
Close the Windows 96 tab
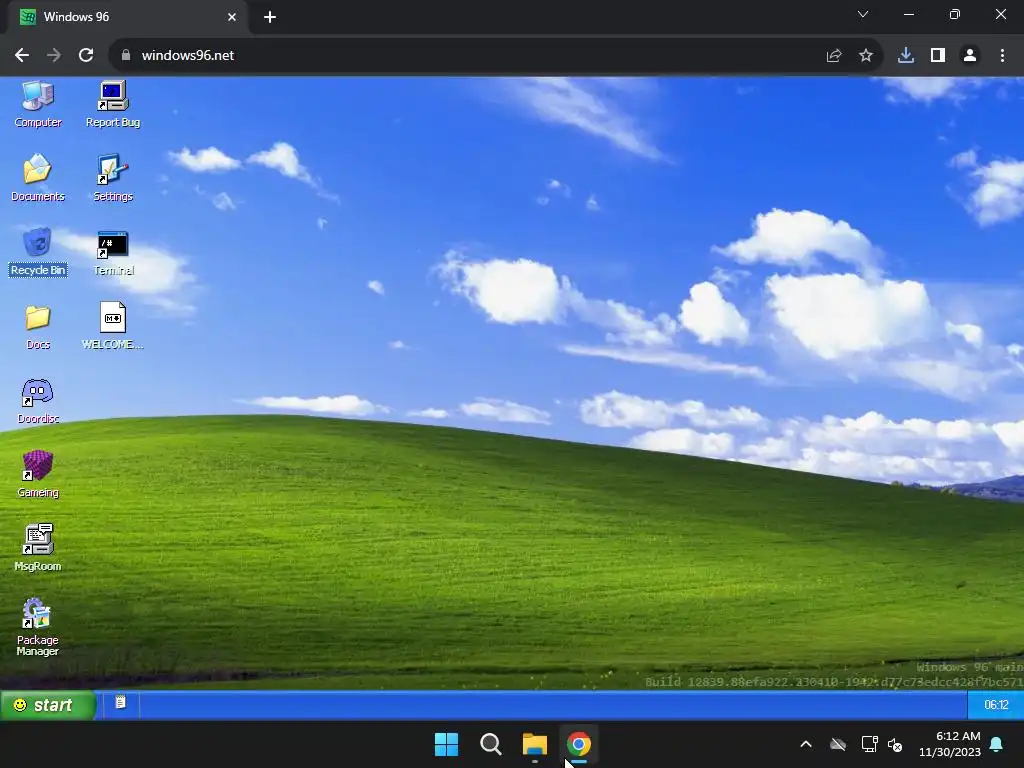[232, 17]
